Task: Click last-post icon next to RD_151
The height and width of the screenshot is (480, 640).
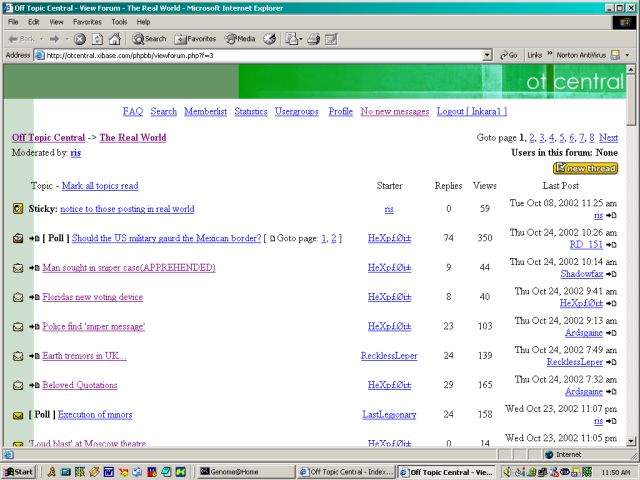Action: click(611, 245)
